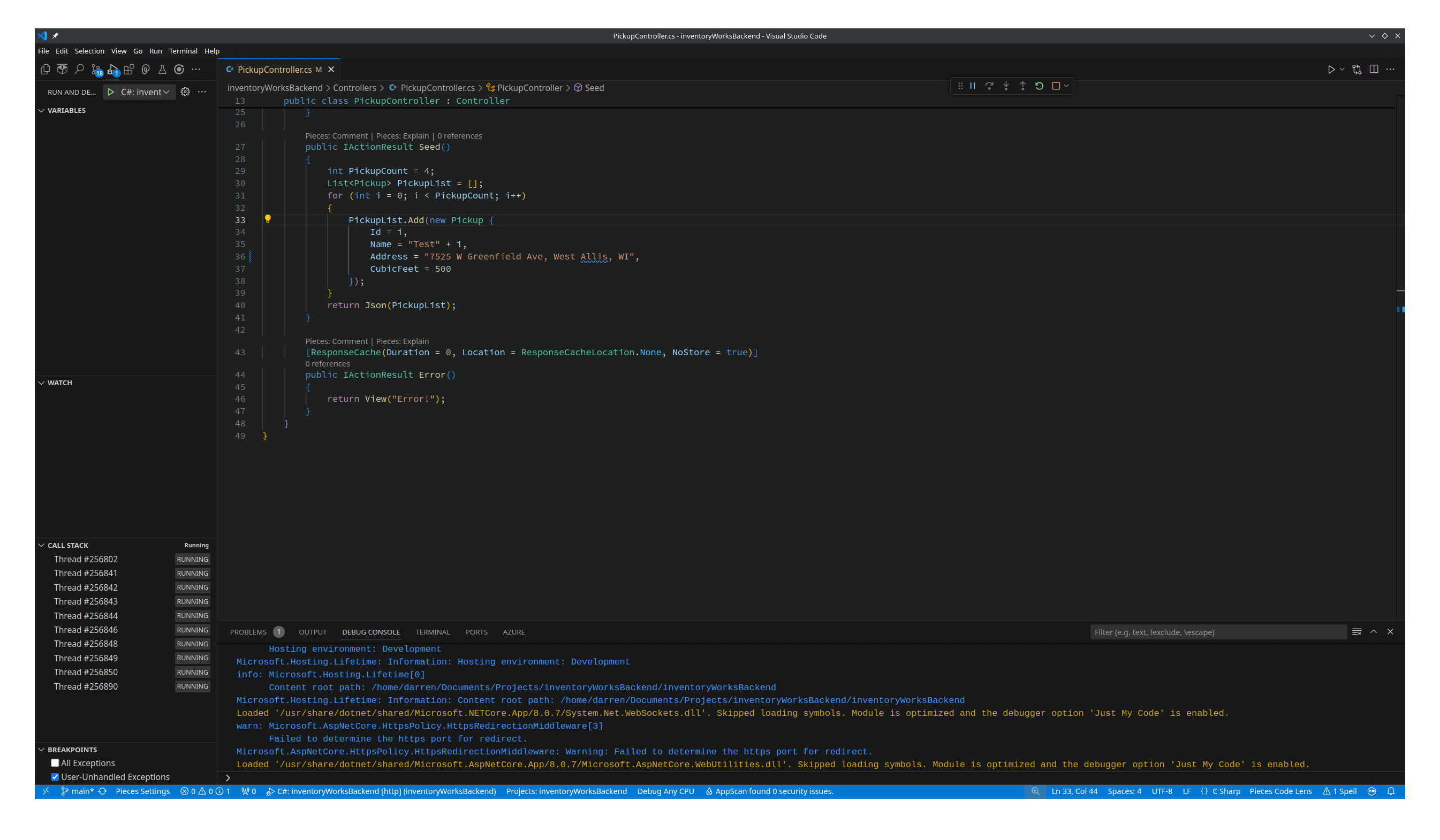Open Source Control showing 18 changes

click(95, 69)
